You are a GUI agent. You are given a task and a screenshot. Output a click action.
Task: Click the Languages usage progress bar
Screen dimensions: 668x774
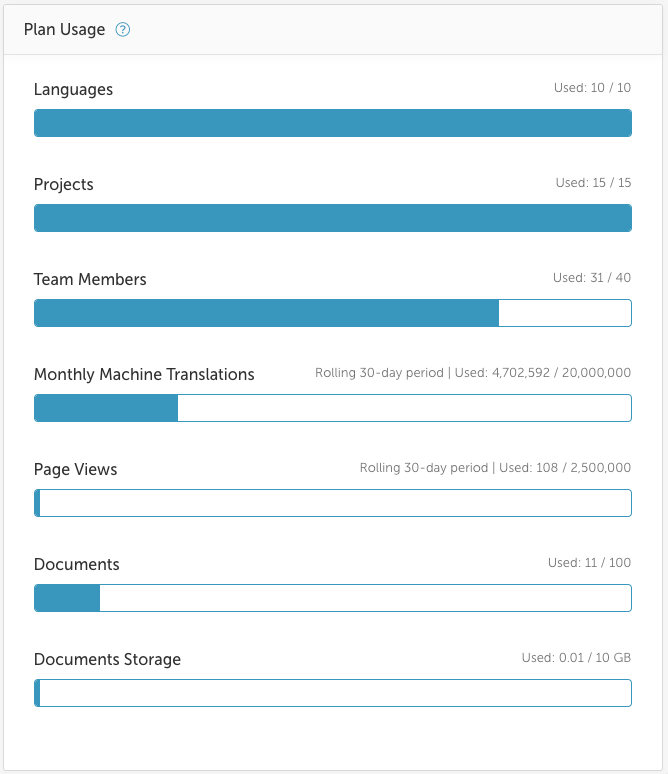tap(333, 123)
